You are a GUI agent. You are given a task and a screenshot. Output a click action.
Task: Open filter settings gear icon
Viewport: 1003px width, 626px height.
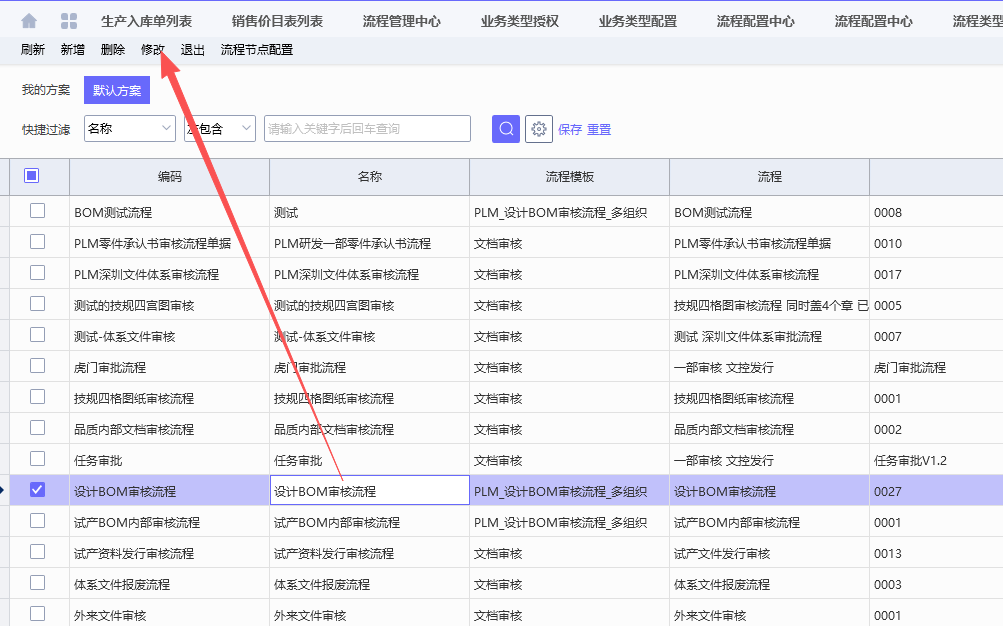point(539,129)
